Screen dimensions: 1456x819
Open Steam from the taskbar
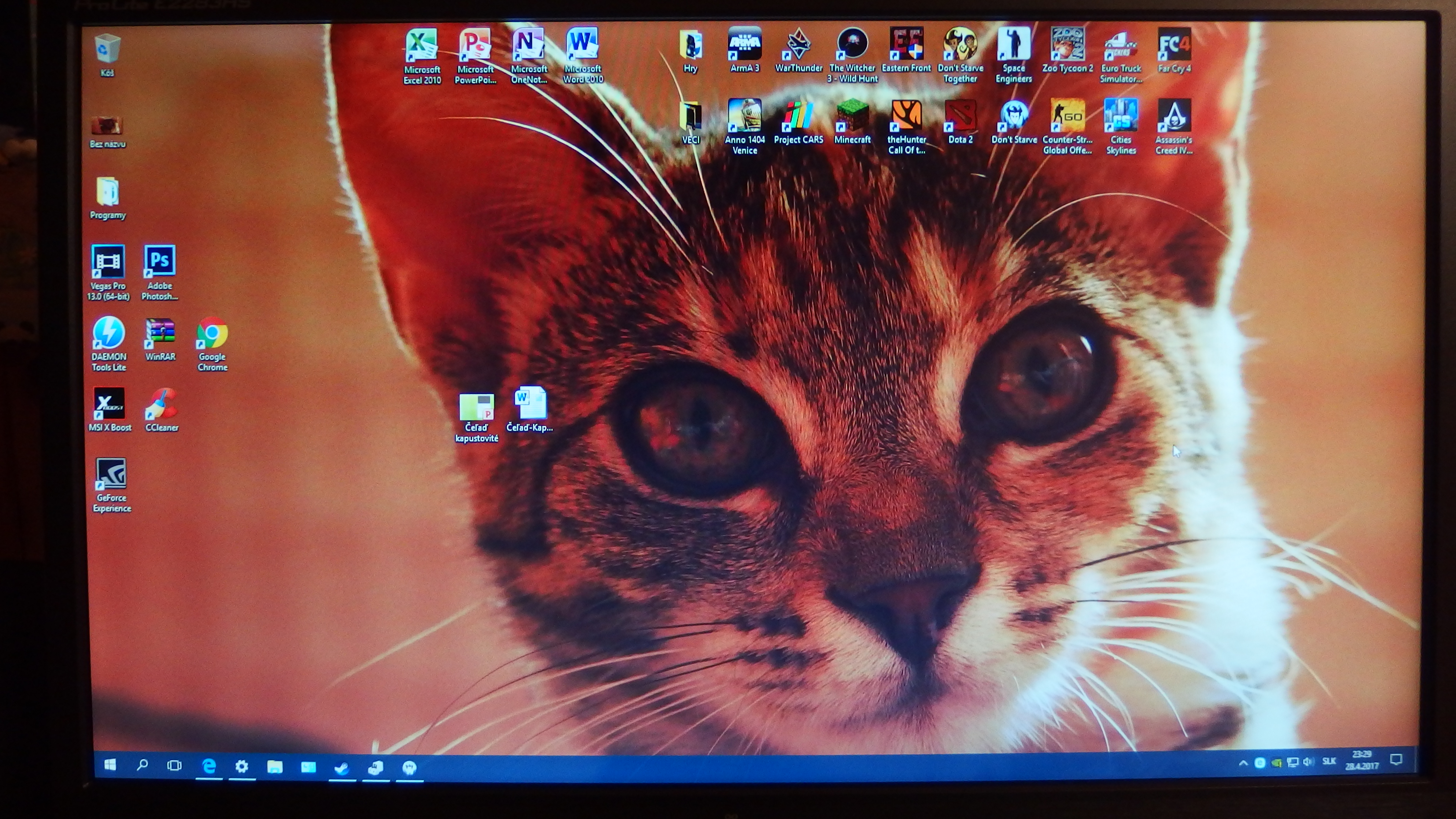342,768
